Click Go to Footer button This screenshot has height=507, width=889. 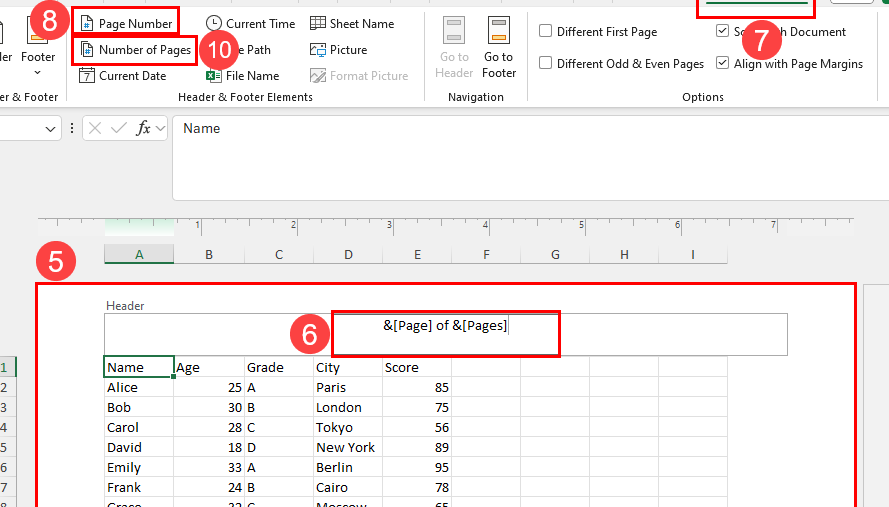[499, 48]
